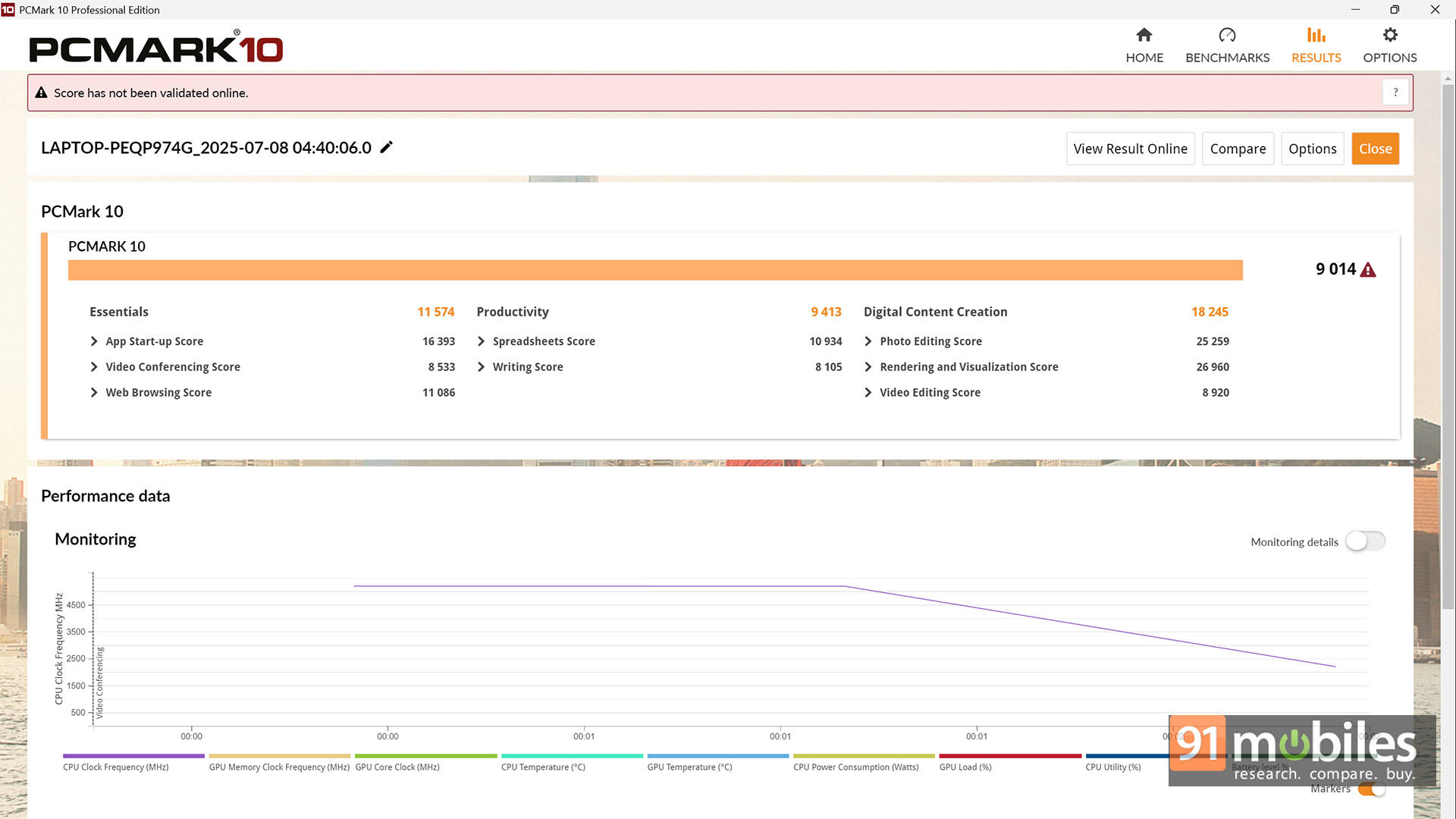Expand the Video Editing Score row
The height and width of the screenshot is (819, 1456).
coord(868,393)
